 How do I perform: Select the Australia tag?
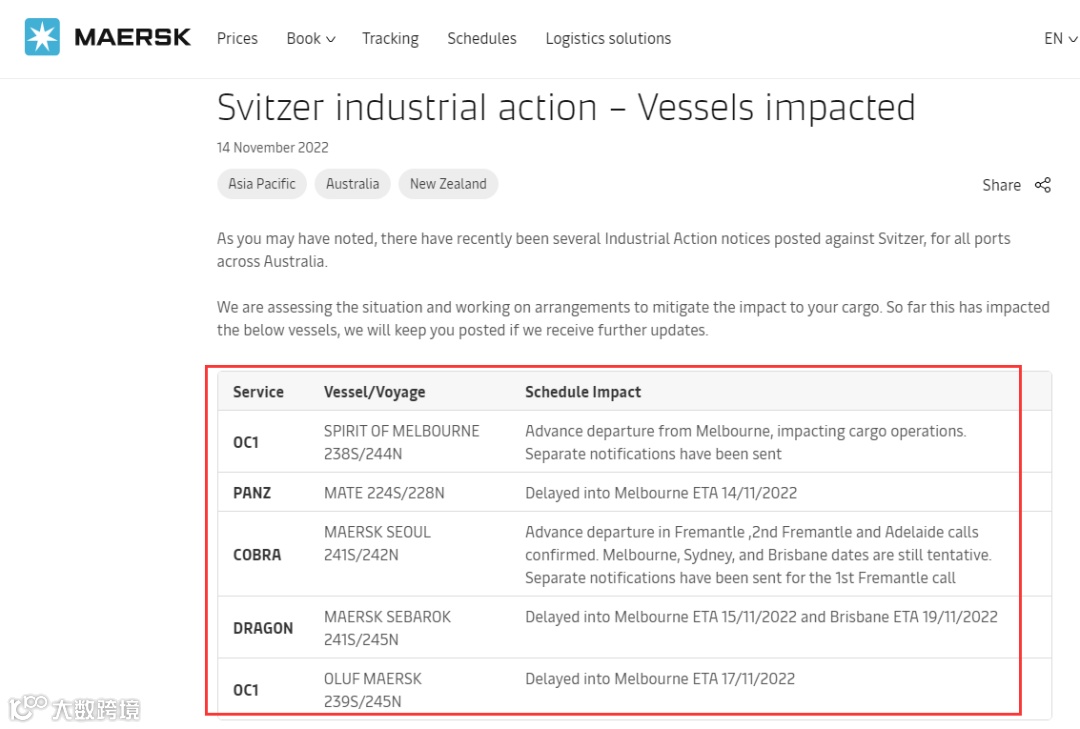pyautogui.click(x=353, y=184)
